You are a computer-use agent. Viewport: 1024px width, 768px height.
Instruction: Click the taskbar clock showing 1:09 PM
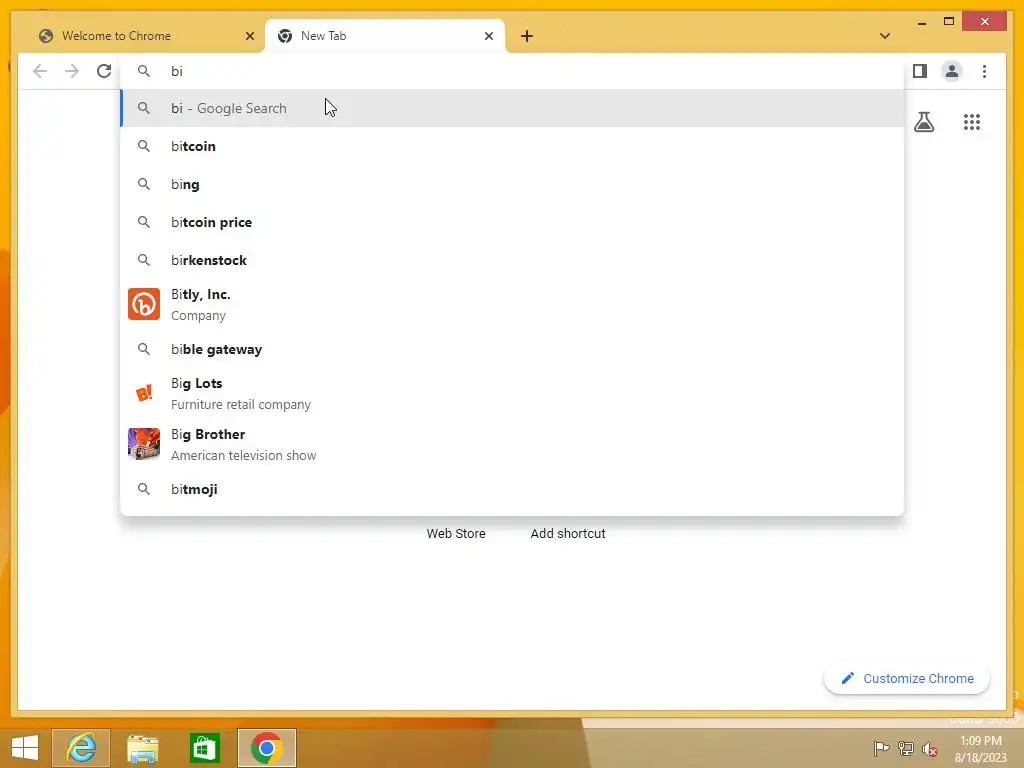point(981,748)
